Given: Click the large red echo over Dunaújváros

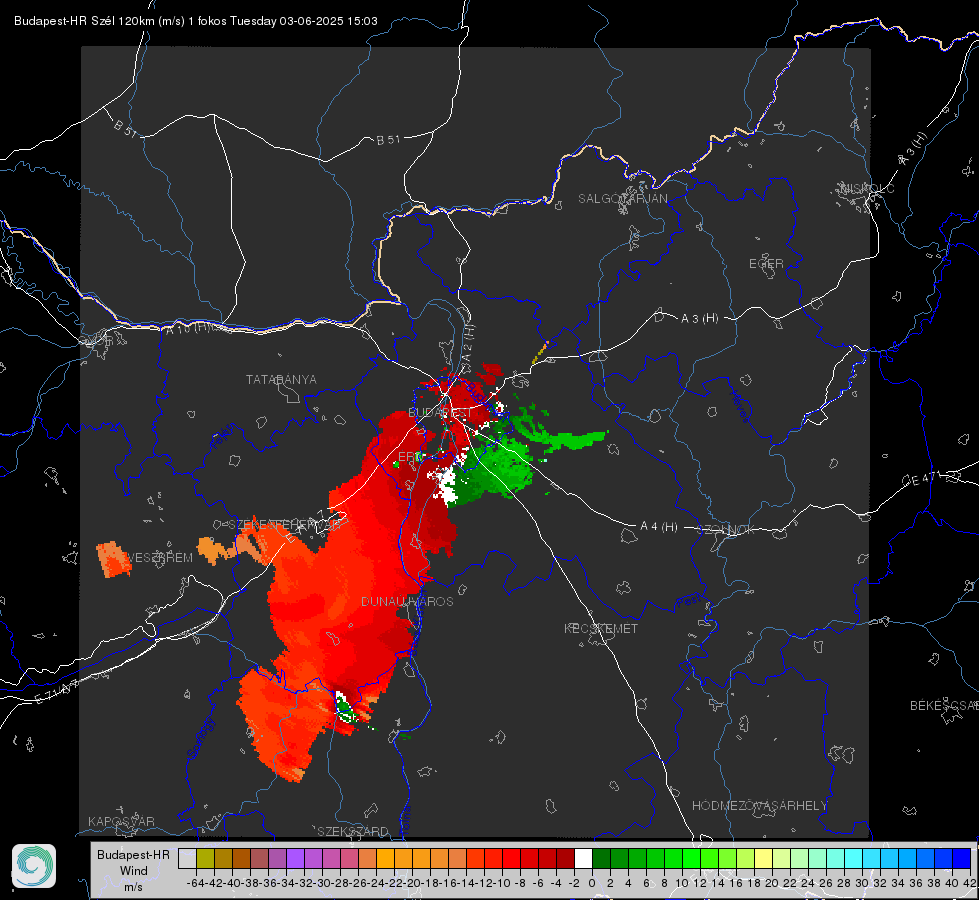Looking at the screenshot, I should point(350,593).
